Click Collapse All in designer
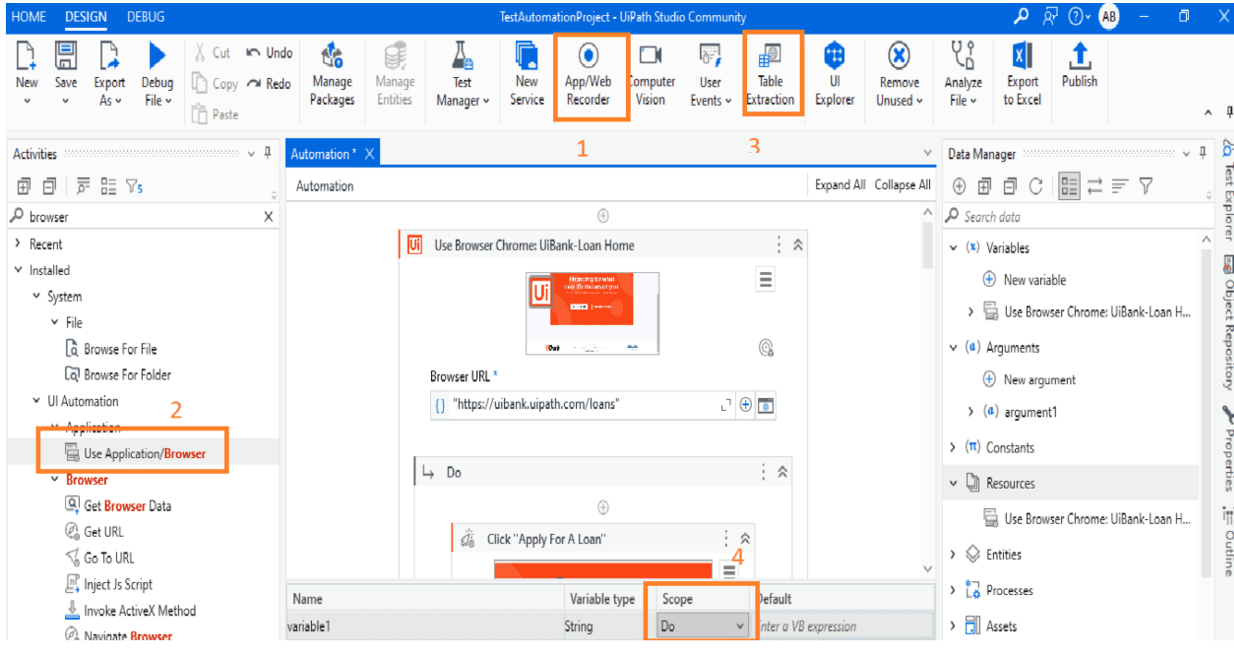The height and width of the screenshot is (660, 1234). (x=902, y=185)
